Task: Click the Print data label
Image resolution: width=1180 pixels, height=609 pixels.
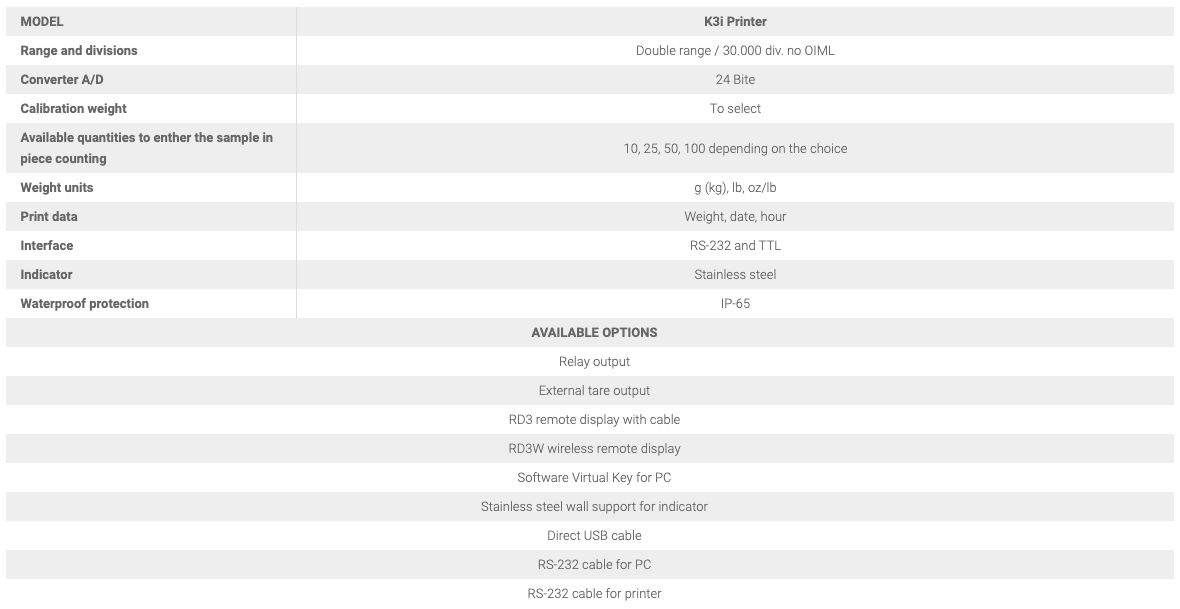Action: 49,216
